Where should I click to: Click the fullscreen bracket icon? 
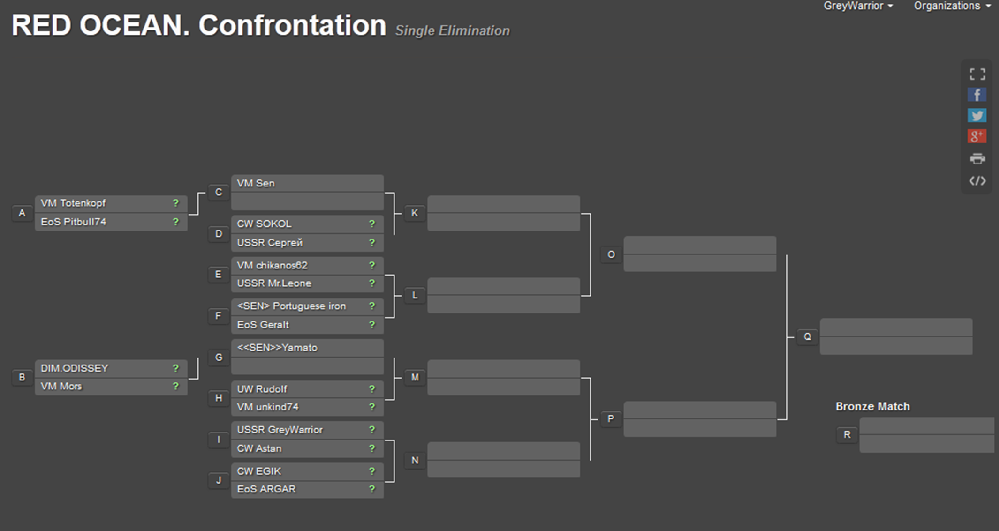click(977, 74)
